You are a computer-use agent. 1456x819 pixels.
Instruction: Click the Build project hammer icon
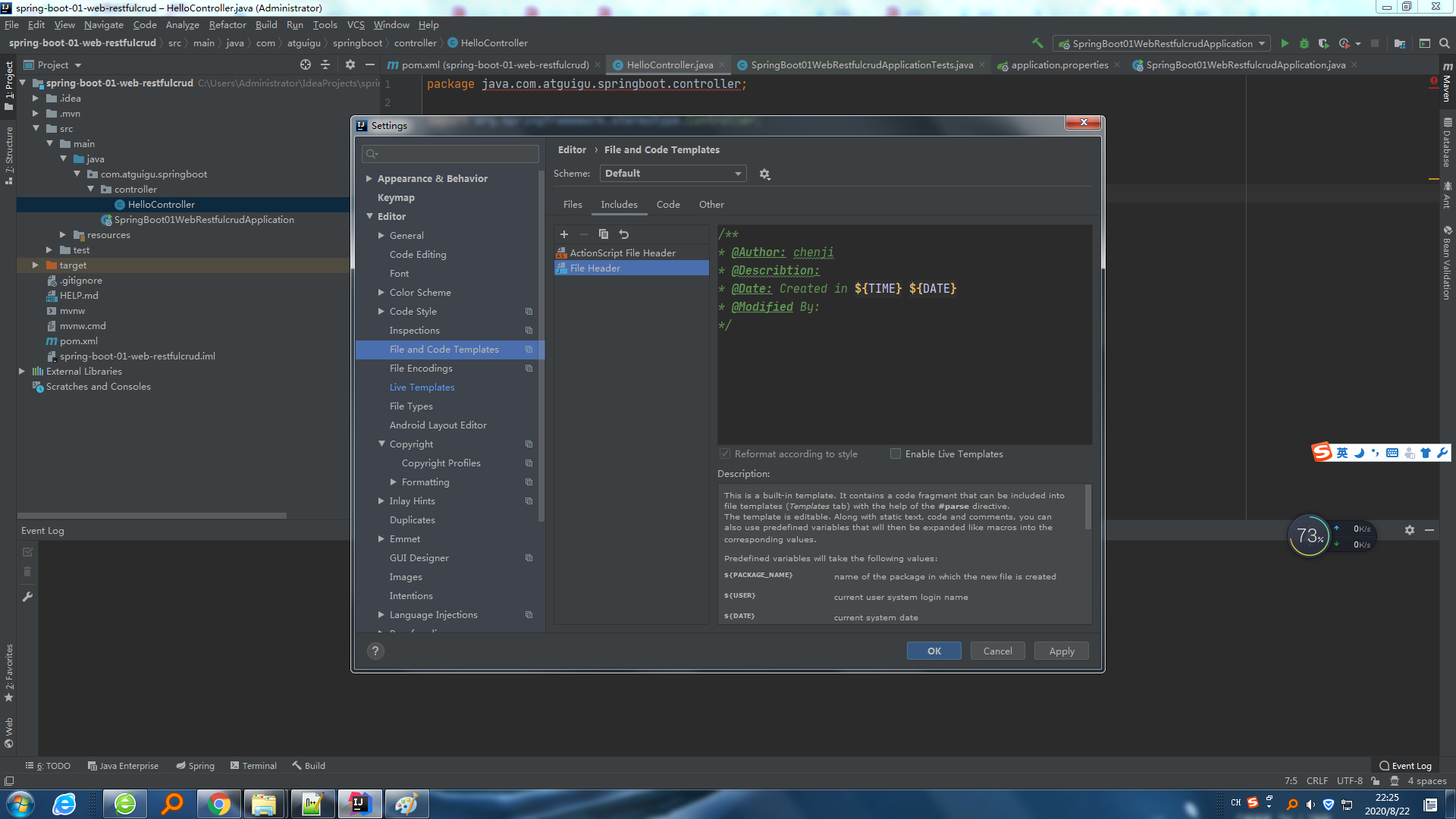[x=1037, y=43]
